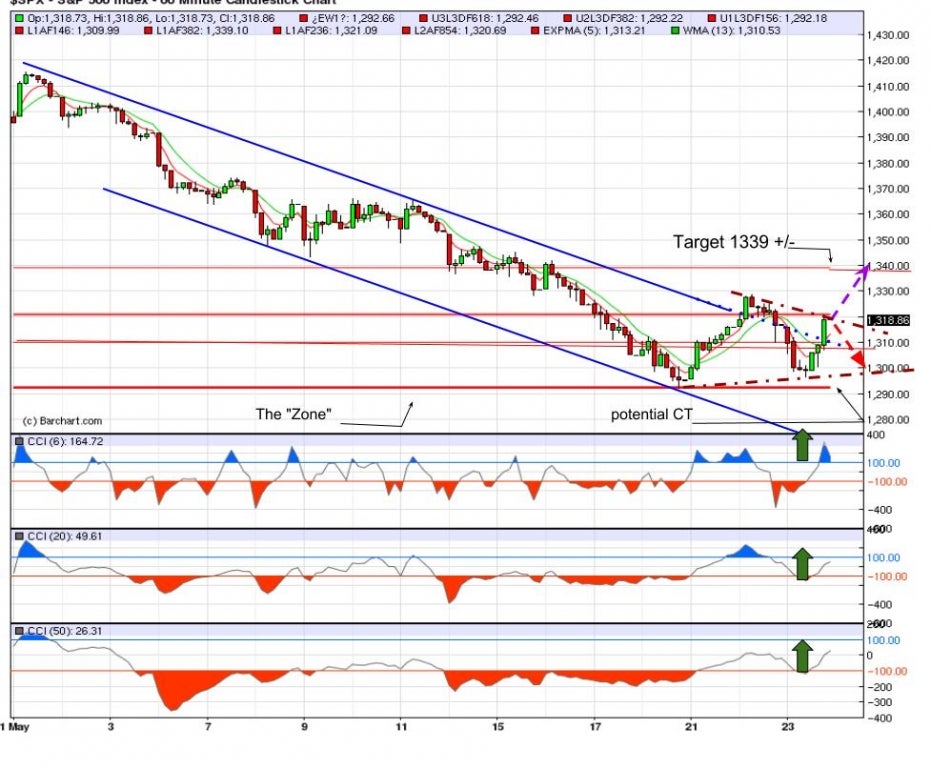Click the '21' date axis label

(x=691, y=727)
